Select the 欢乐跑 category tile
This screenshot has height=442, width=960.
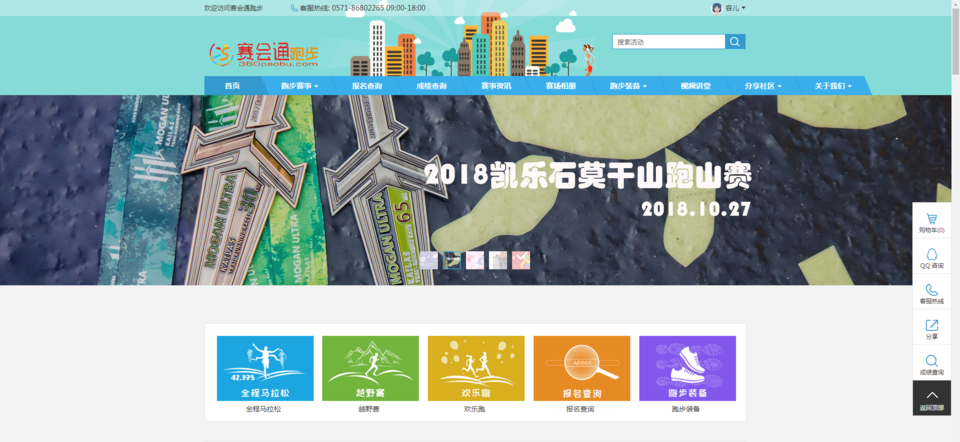pyautogui.click(x=476, y=368)
